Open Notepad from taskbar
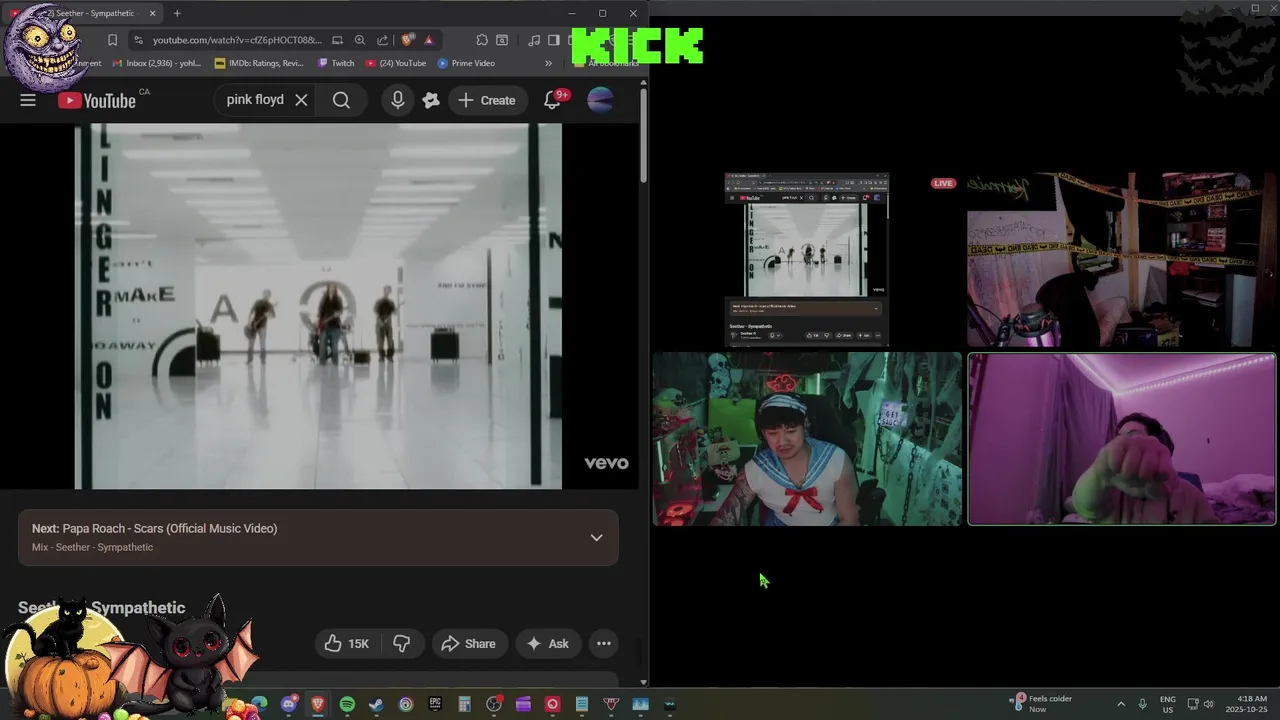 click(x=582, y=704)
